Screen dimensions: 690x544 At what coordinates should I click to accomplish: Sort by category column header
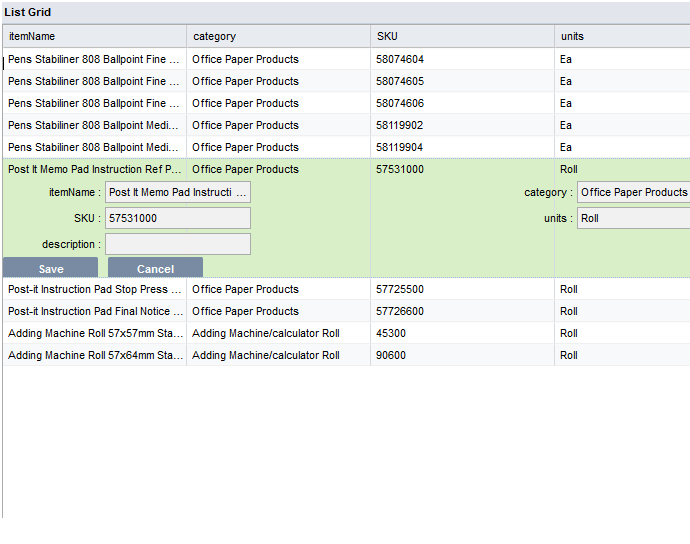coord(278,36)
